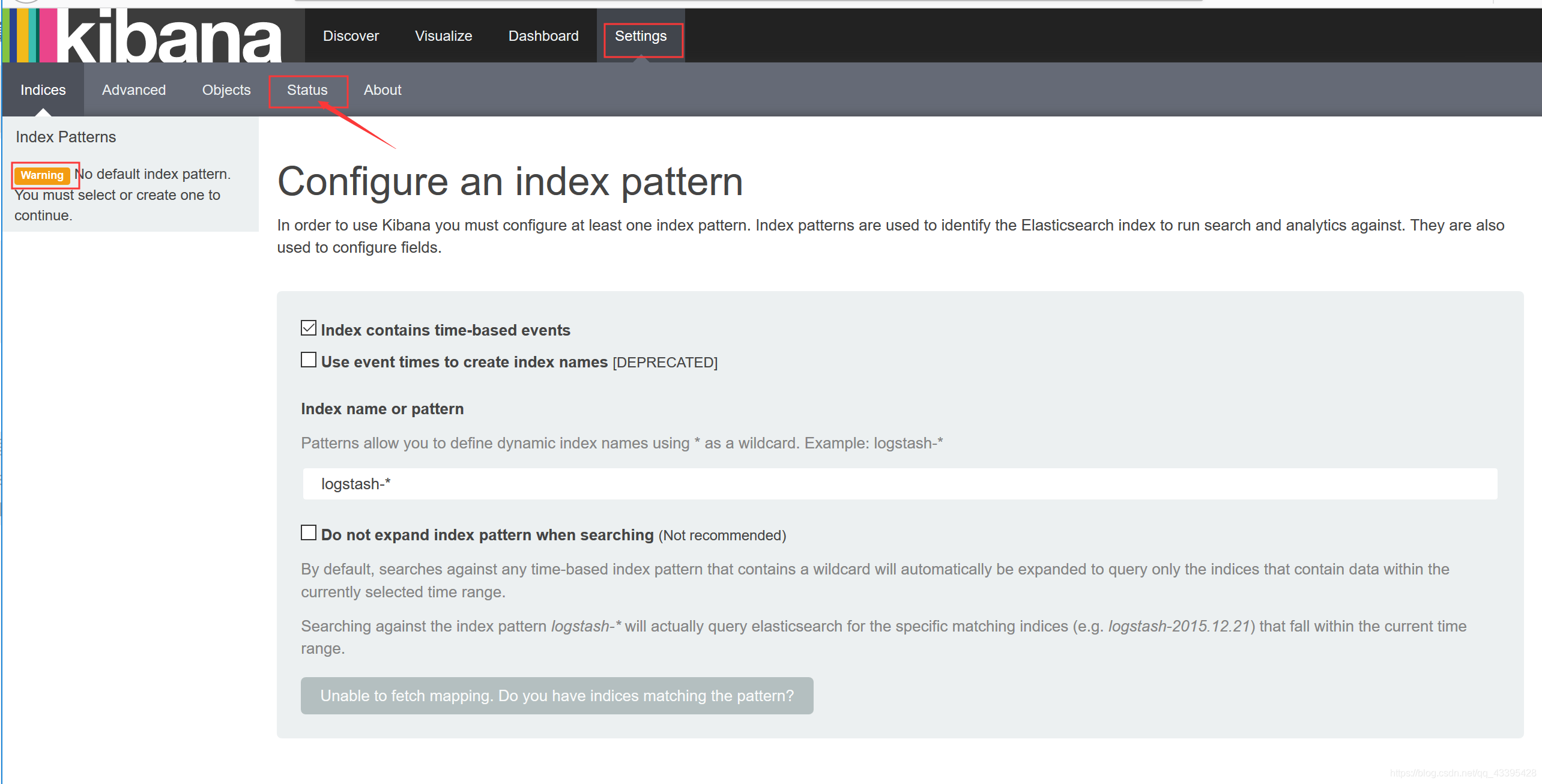Open the Indices settings section
This screenshot has width=1542, height=784.
pos(43,90)
